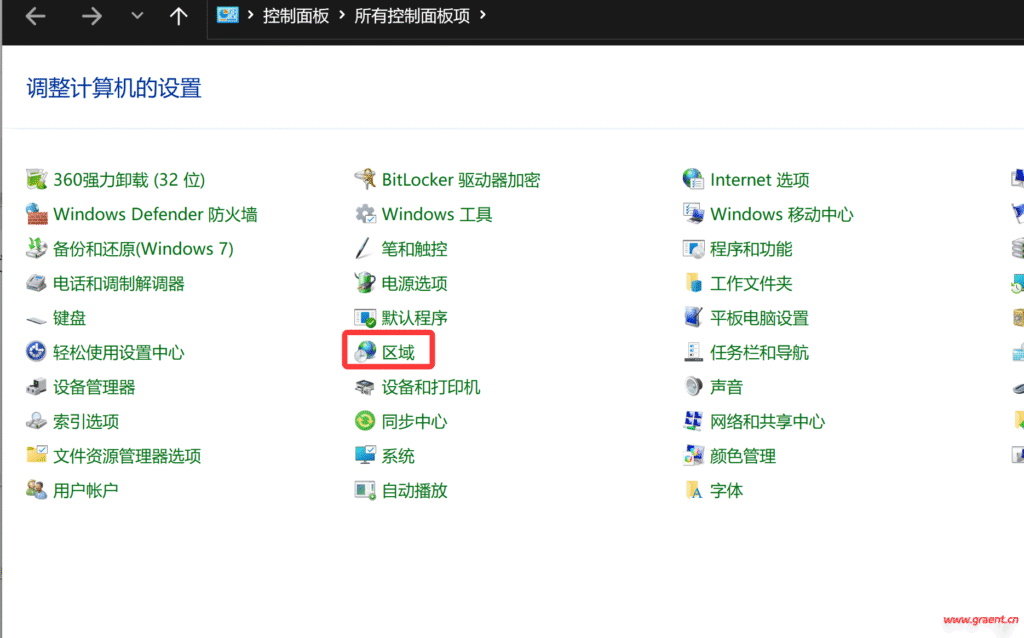Select 所有控制面板项 breadcrumb segment

click(412, 16)
